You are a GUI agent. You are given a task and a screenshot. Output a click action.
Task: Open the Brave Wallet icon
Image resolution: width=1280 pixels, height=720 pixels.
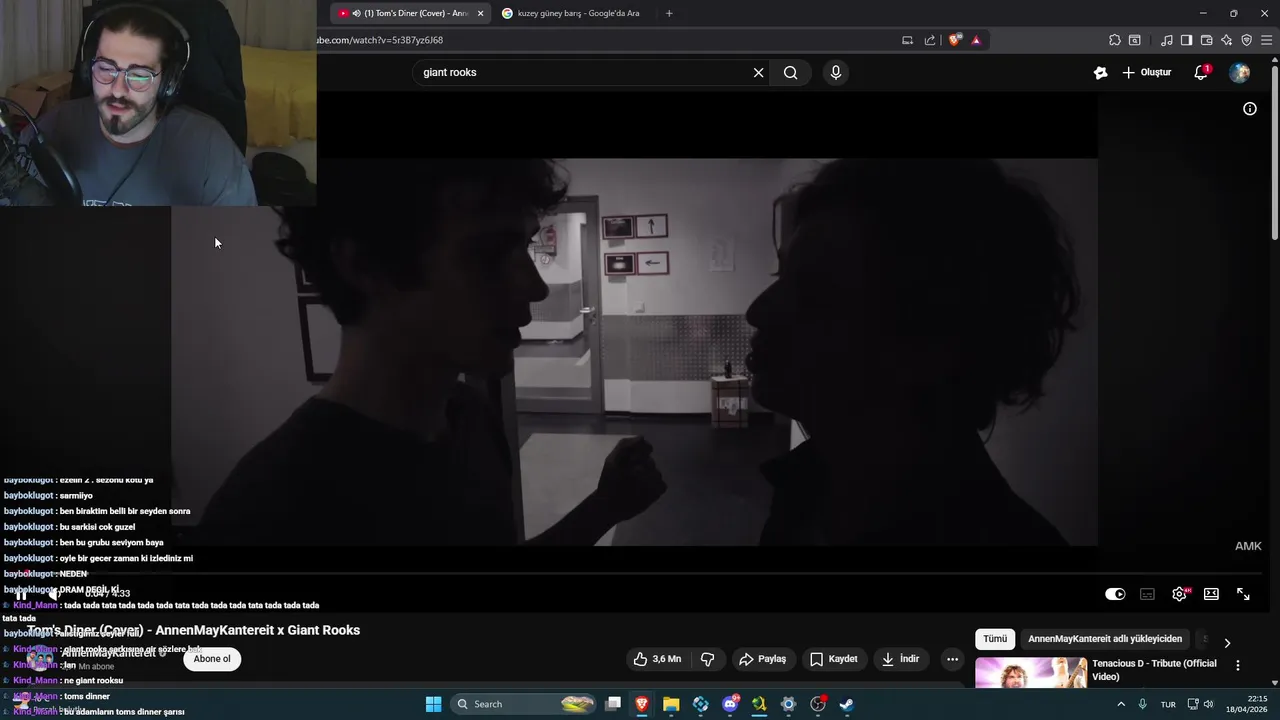tap(1206, 40)
